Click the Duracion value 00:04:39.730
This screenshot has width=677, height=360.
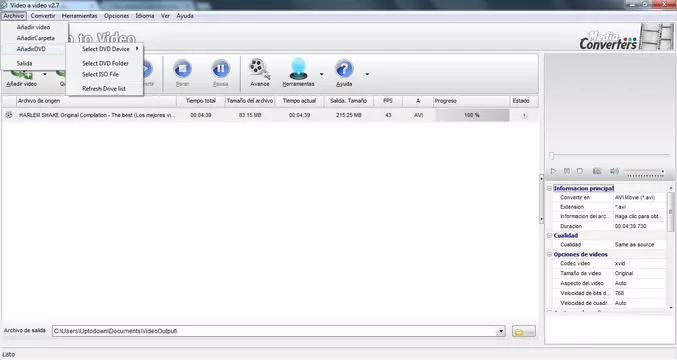(x=630, y=226)
